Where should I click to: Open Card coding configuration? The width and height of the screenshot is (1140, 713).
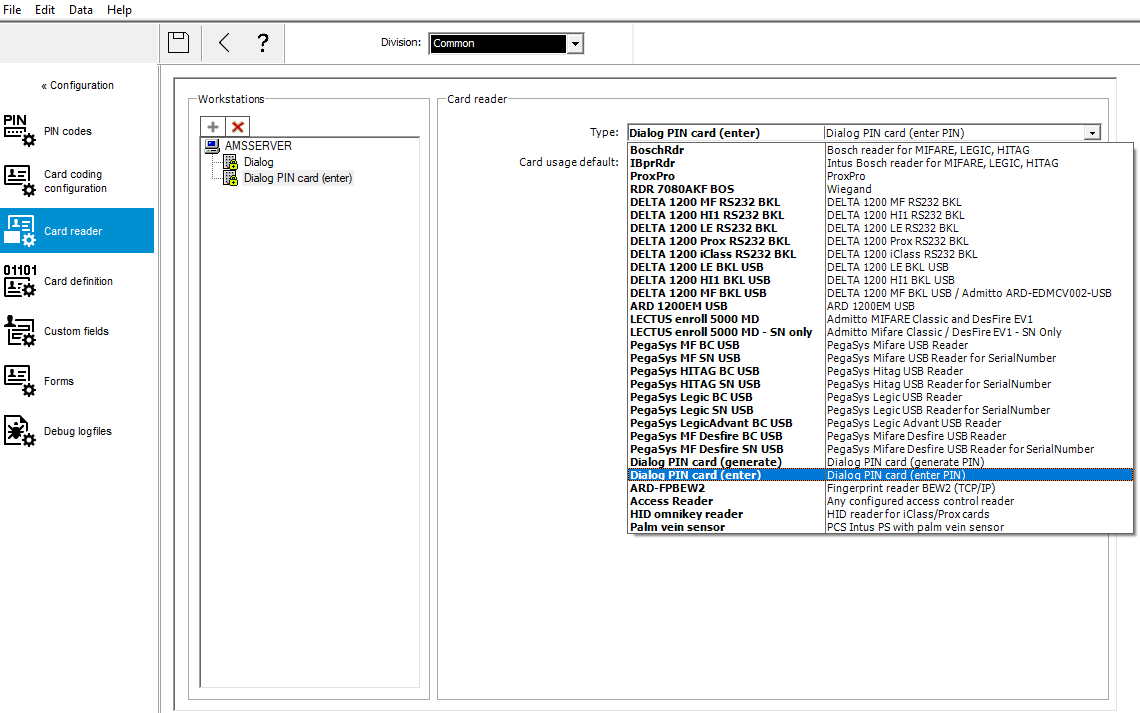pyautogui.click(x=74, y=181)
